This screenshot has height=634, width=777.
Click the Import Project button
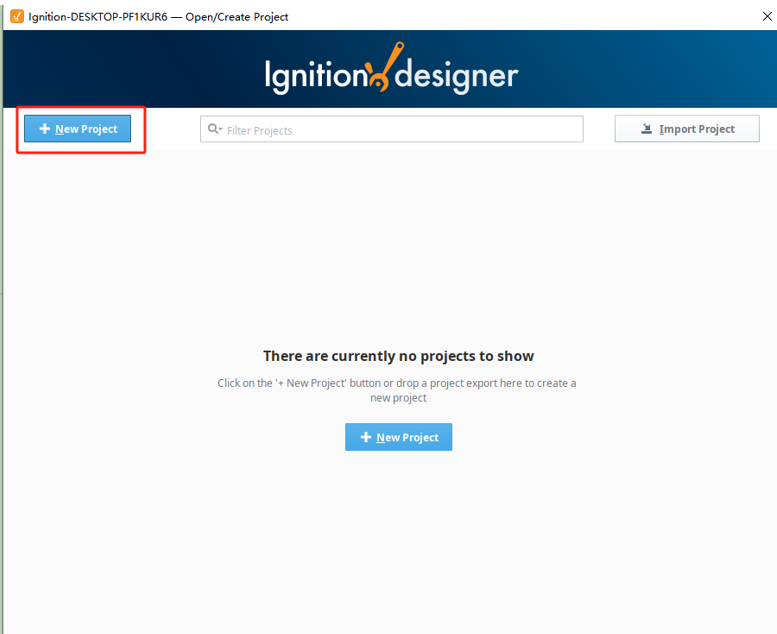[x=687, y=129]
